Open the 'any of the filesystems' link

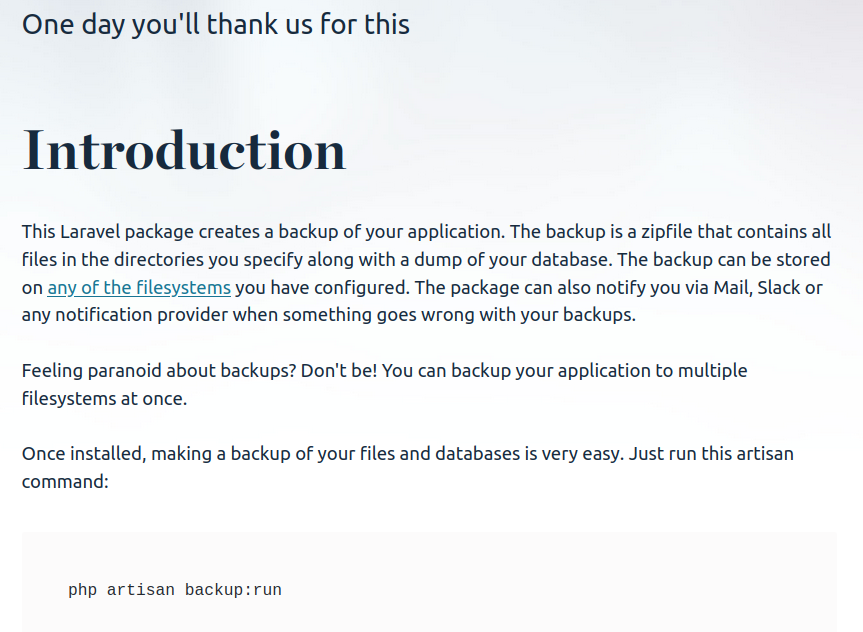tap(139, 287)
